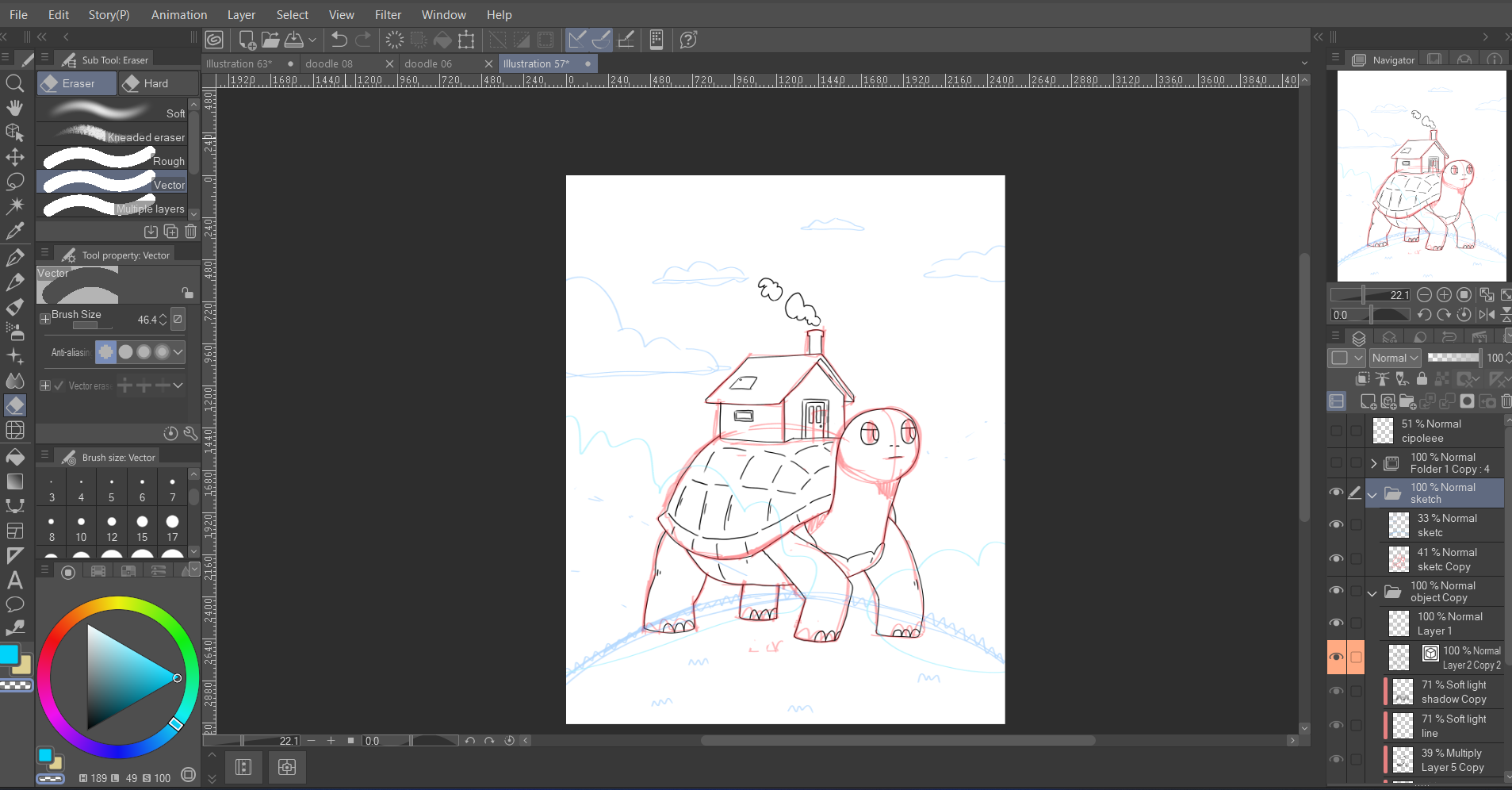Select the Lasso selection tool
This screenshot has height=790, width=1512.
(x=14, y=182)
